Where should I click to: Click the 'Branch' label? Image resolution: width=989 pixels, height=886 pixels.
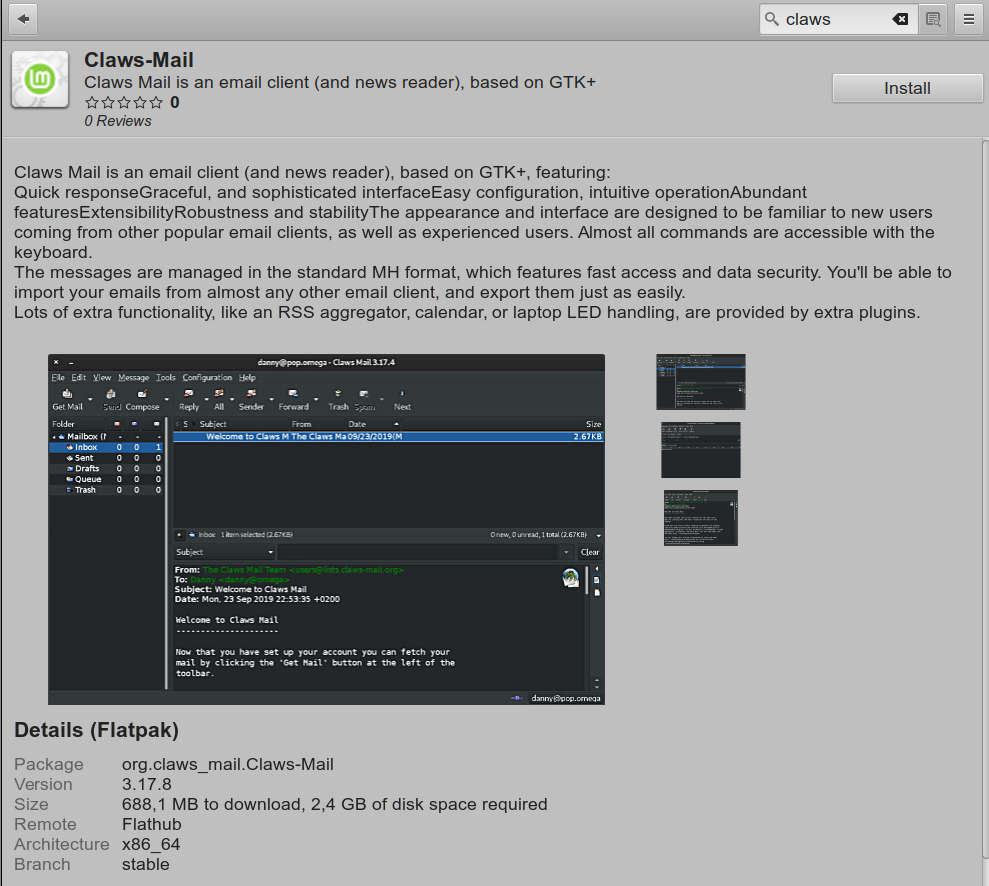pos(42,865)
